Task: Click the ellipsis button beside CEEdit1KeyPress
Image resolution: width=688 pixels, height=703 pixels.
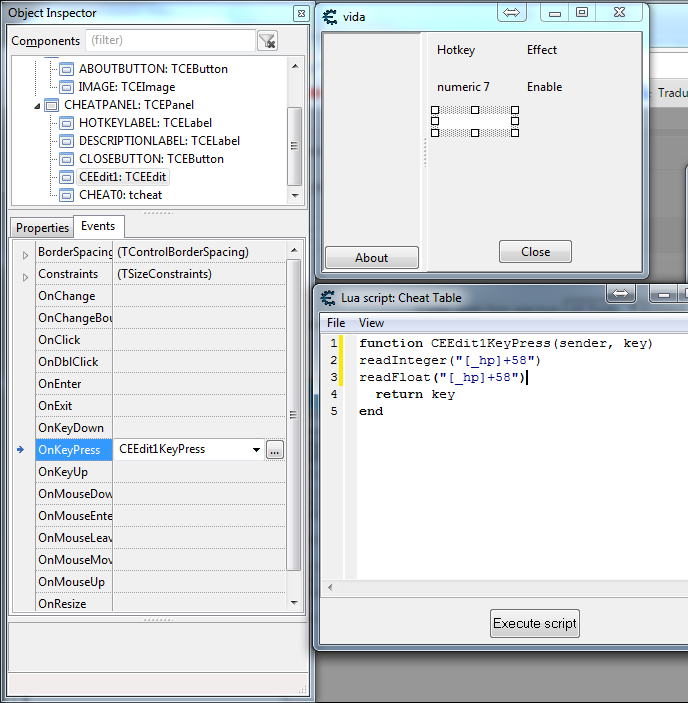Action: 275,450
